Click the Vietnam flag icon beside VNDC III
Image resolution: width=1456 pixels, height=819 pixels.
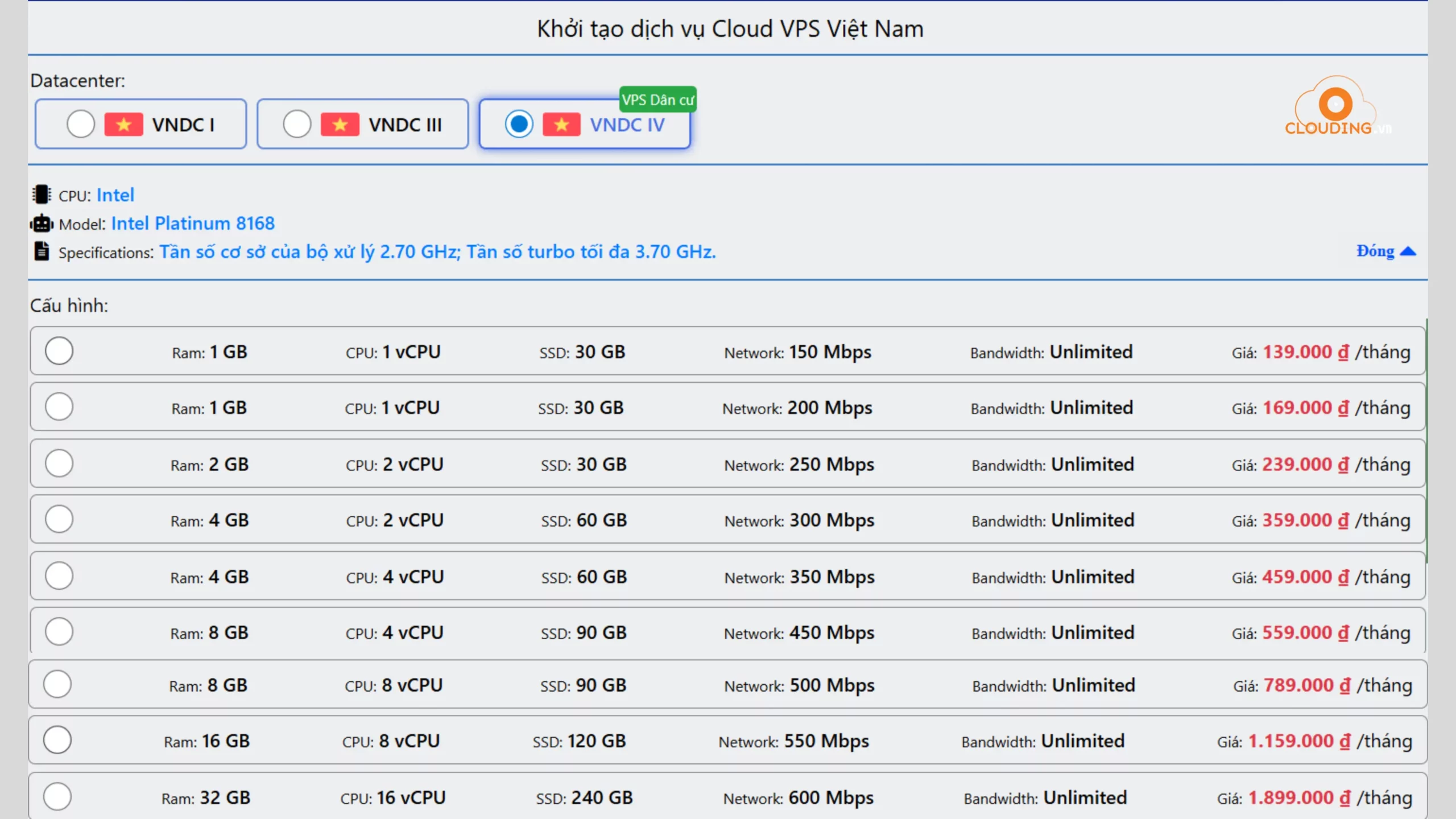pos(340,123)
